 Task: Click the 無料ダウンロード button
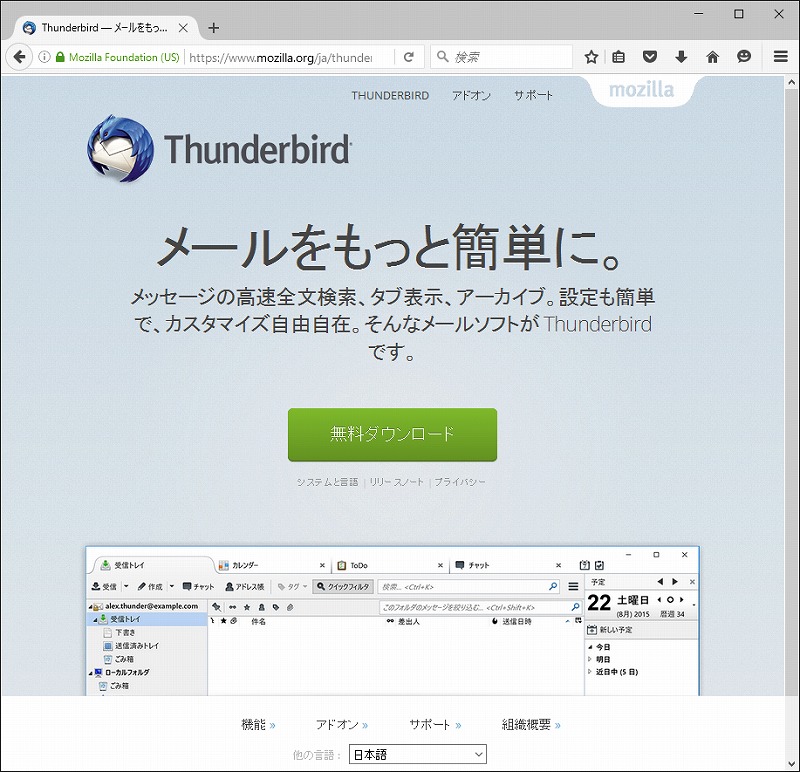392,435
